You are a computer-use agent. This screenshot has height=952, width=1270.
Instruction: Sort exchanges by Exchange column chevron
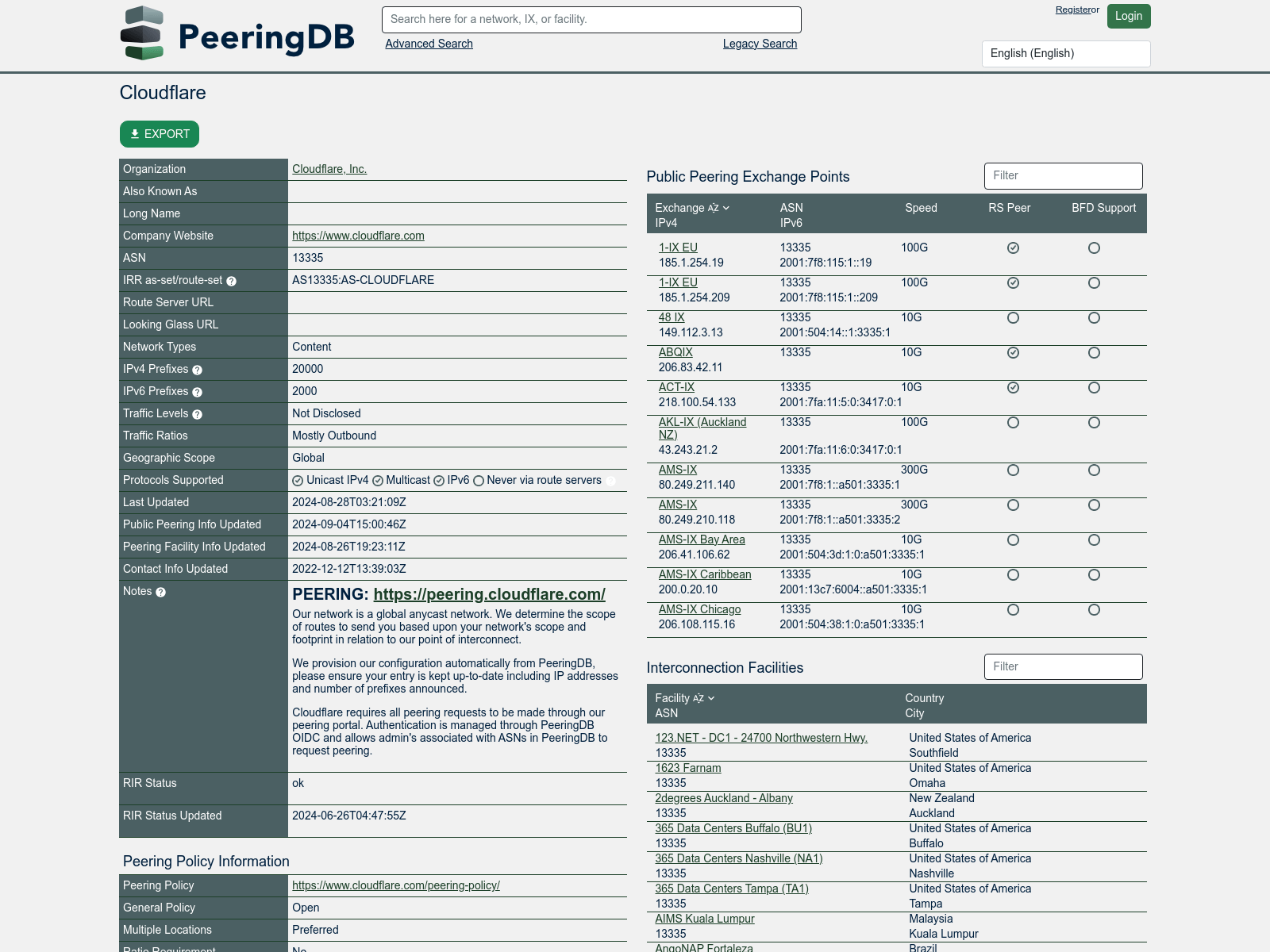tap(725, 208)
